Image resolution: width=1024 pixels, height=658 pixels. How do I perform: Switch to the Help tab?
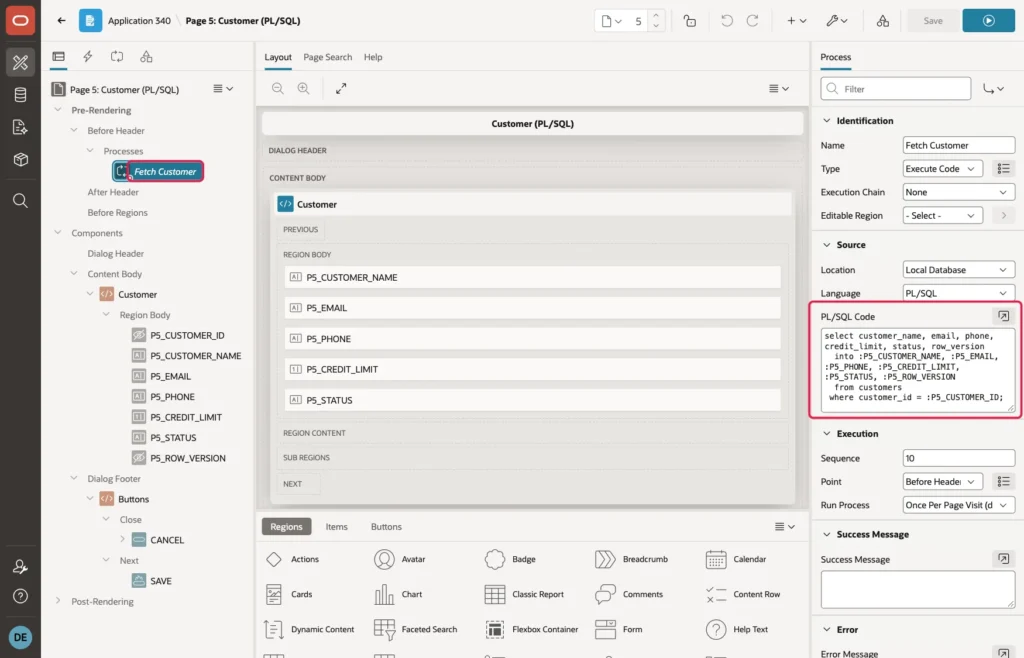click(373, 57)
